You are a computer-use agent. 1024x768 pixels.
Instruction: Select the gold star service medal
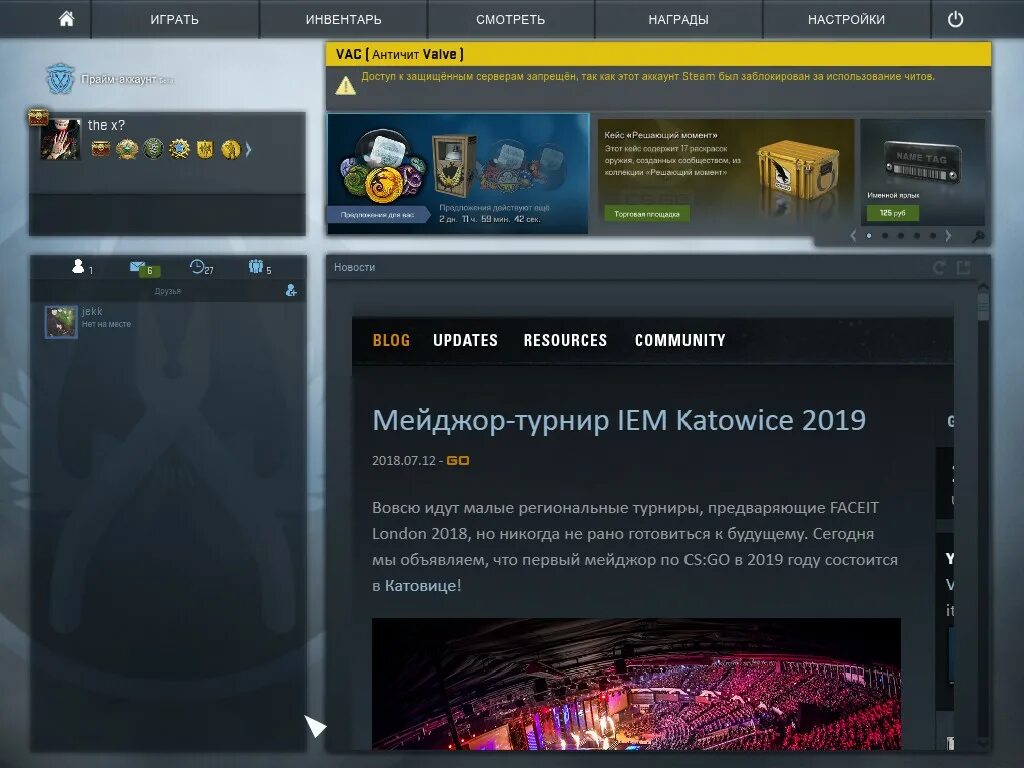point(127,149)
